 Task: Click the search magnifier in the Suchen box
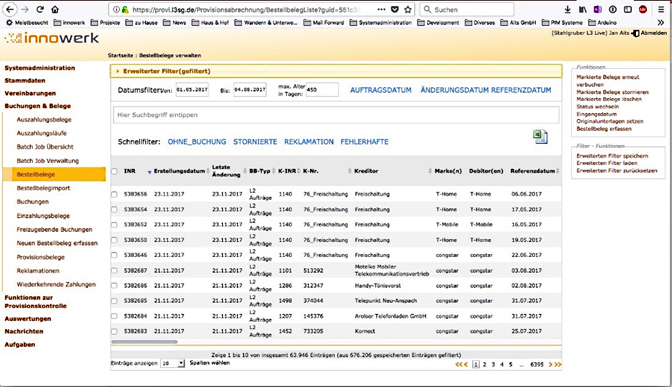[x=427, y=9]
